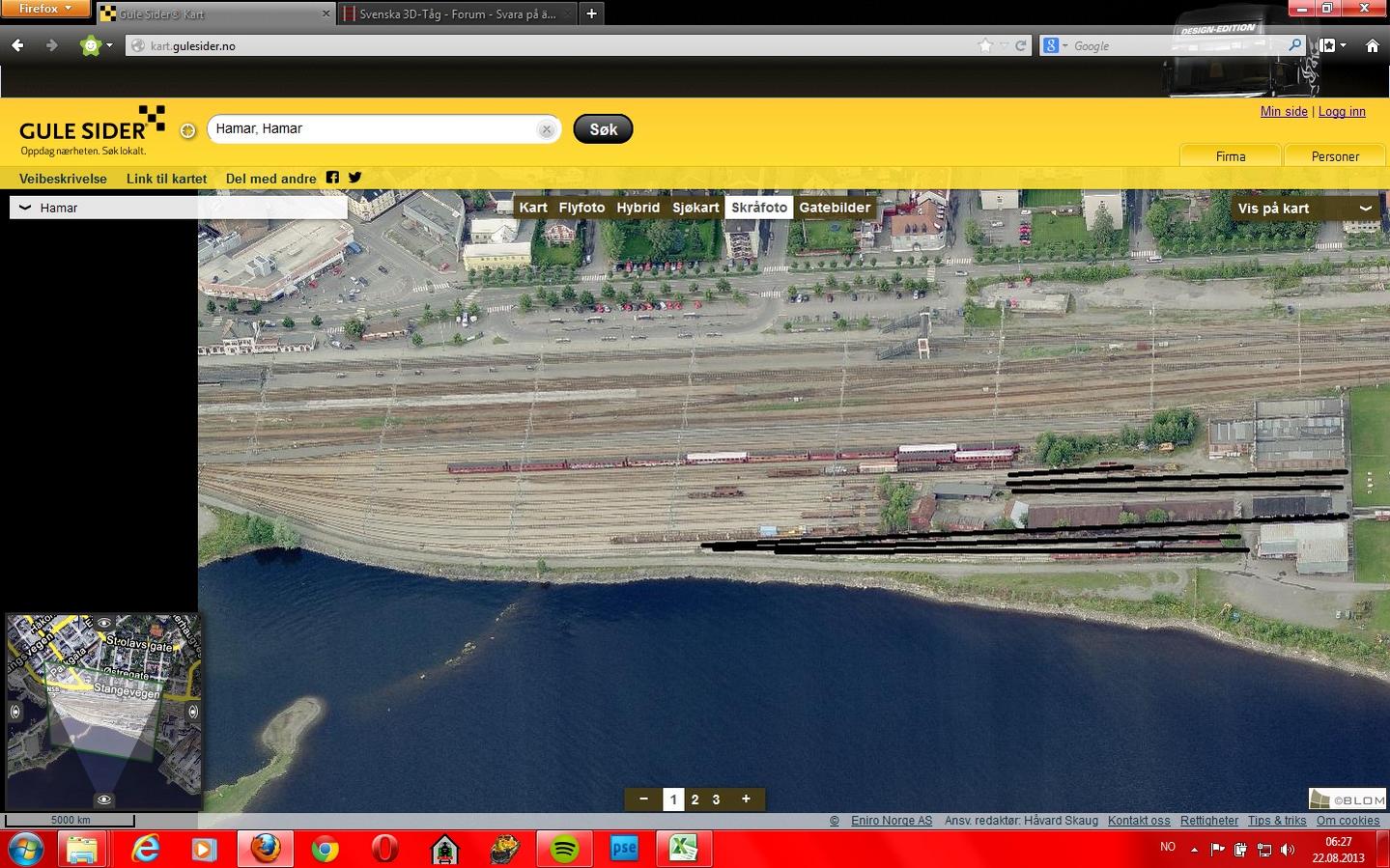Switch view direction with right minimap eye
This screenshot has height=868, width=1390.
(x=193, y=712)
